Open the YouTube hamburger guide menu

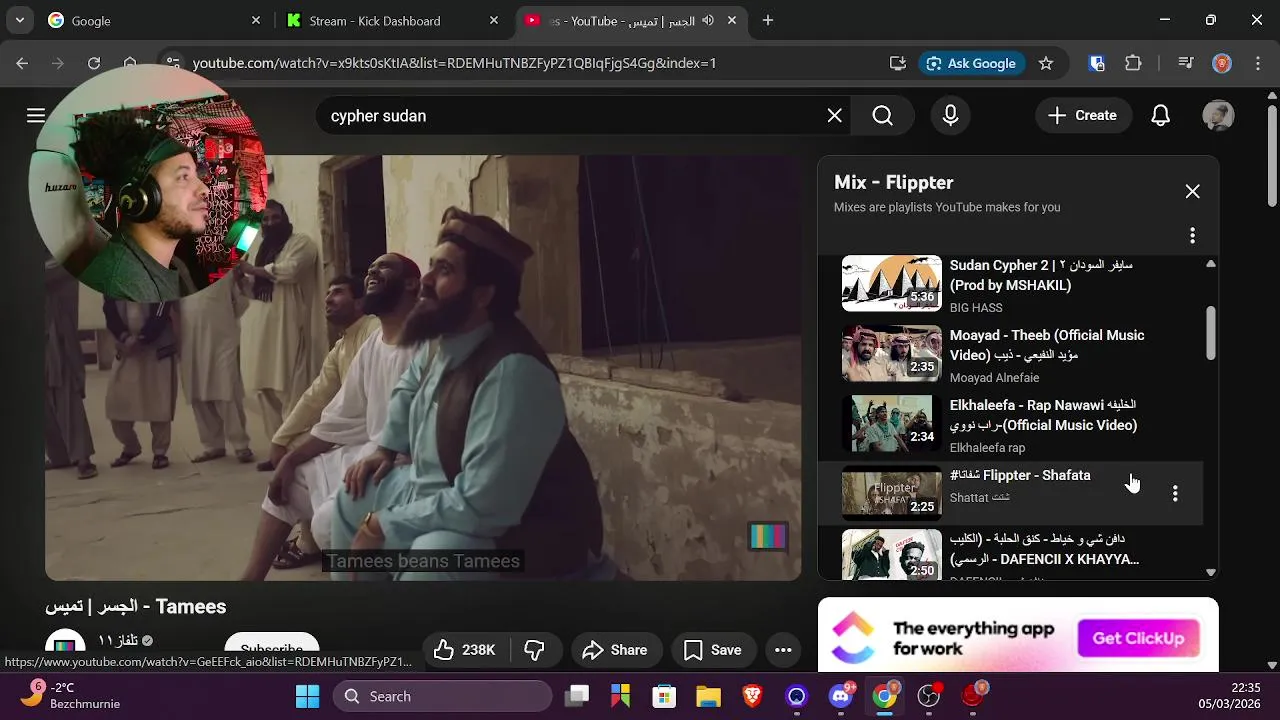pyautogui.click(x=36, y=116)
